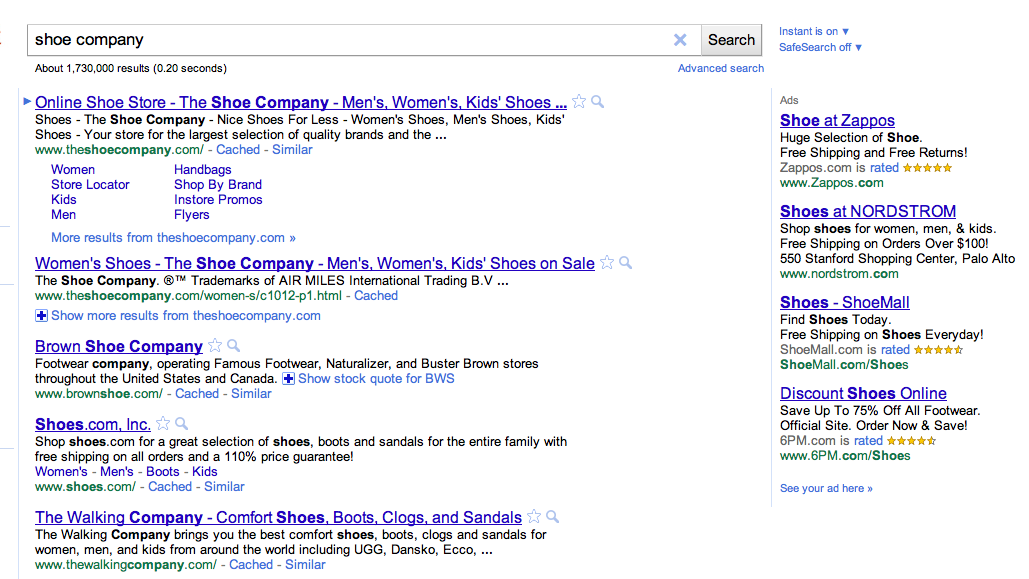Open Similar link for brownshoe.com

click(251, 394)
